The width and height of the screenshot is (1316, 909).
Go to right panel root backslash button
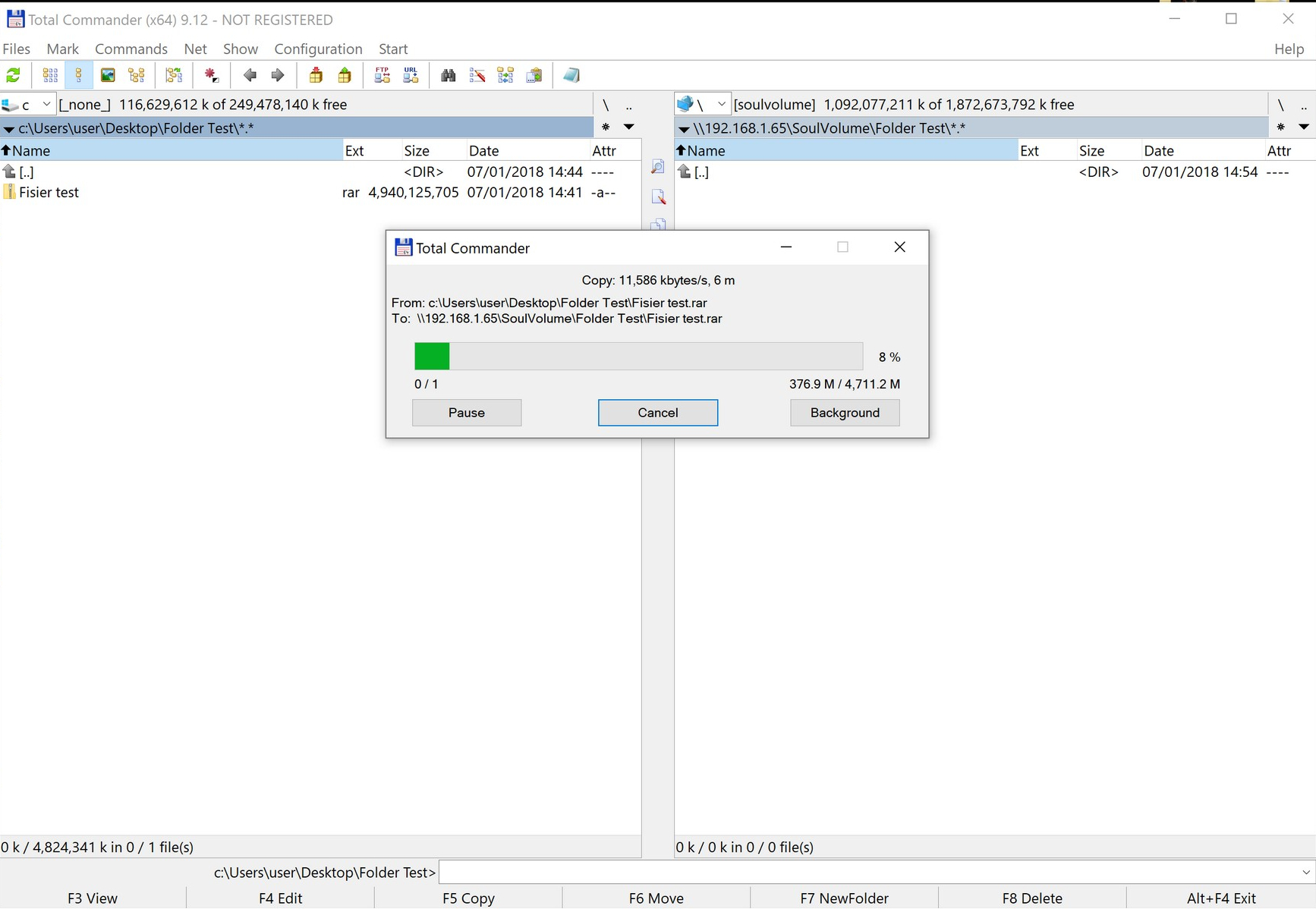coord(1281,105)
